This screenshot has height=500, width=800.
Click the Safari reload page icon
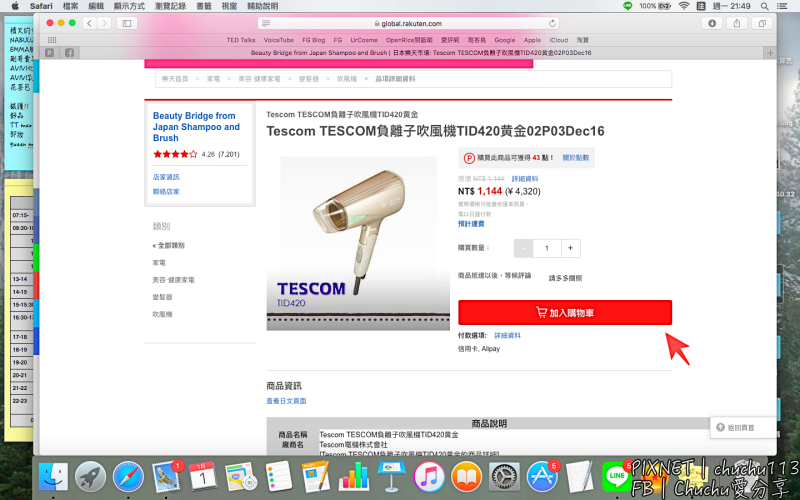click(552, 23)
